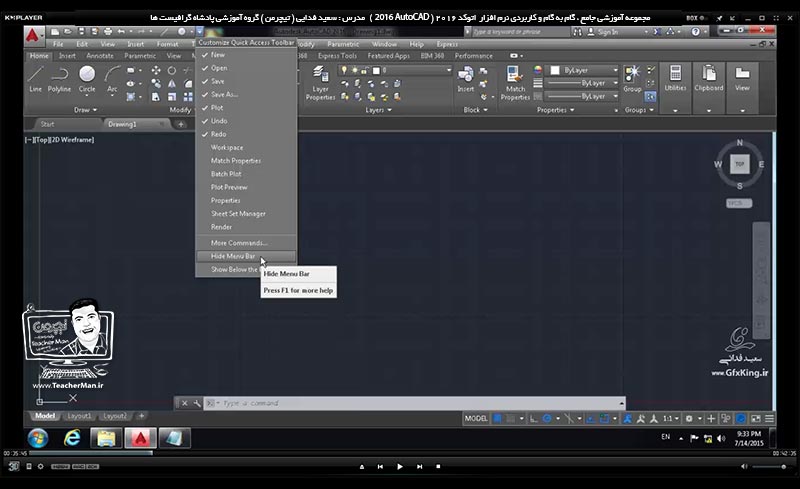
Task: Click the volume icon in system tray
Action: point(721,438)
